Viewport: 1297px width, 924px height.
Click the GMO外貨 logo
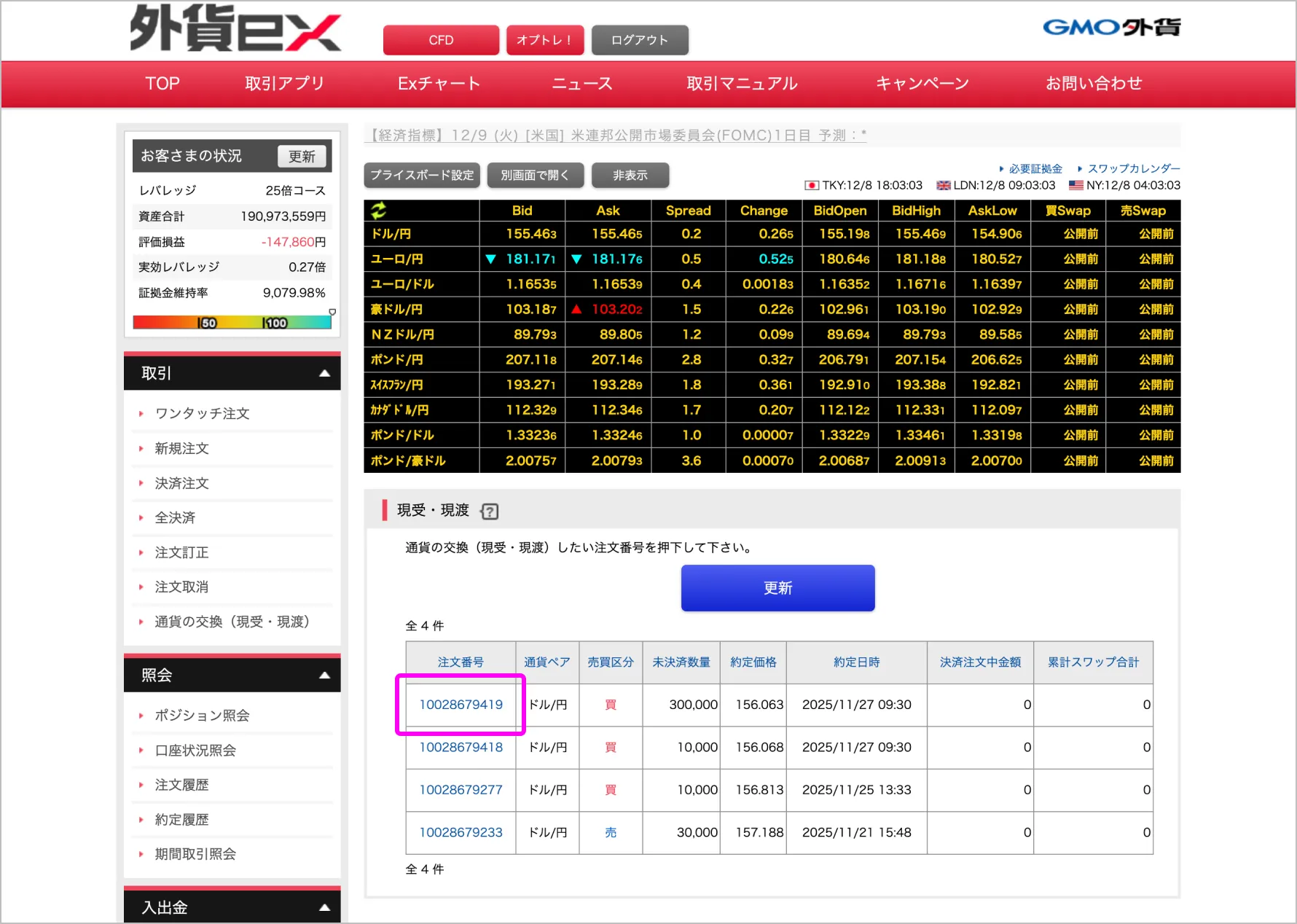pyautogui.click(x=1111, y=28)
